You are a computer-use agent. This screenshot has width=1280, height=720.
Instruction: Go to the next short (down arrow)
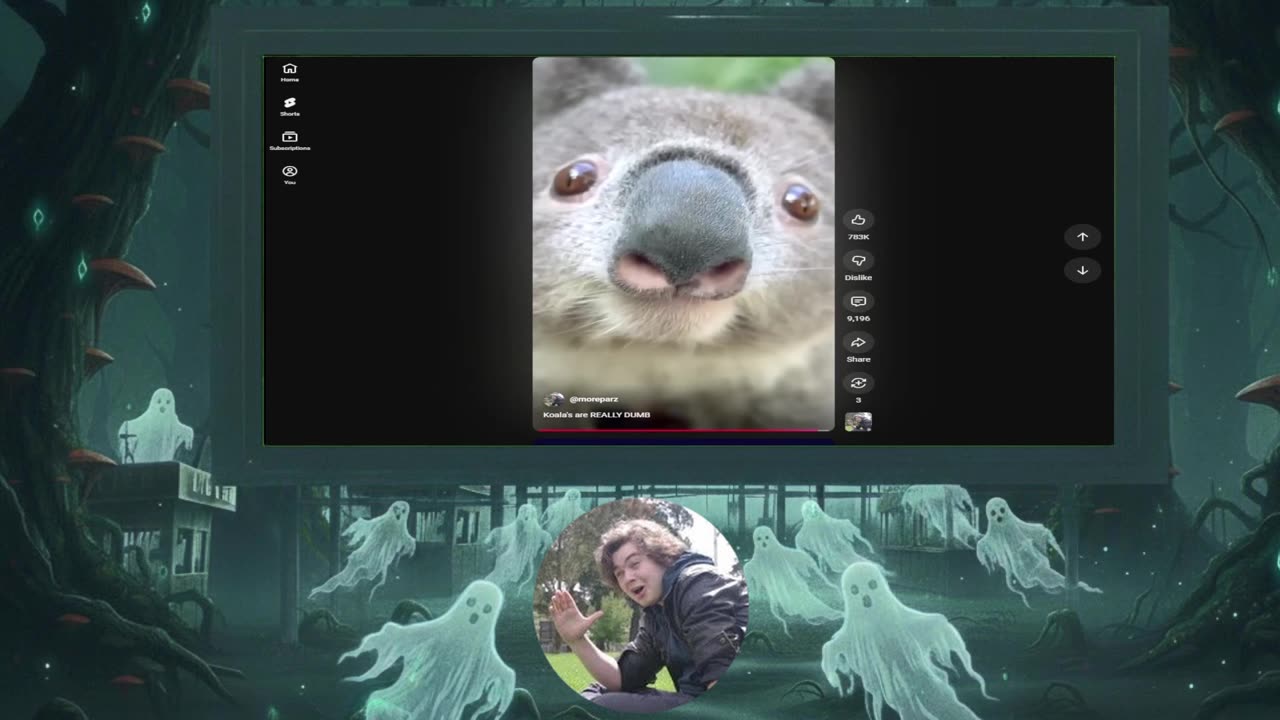1082,270
